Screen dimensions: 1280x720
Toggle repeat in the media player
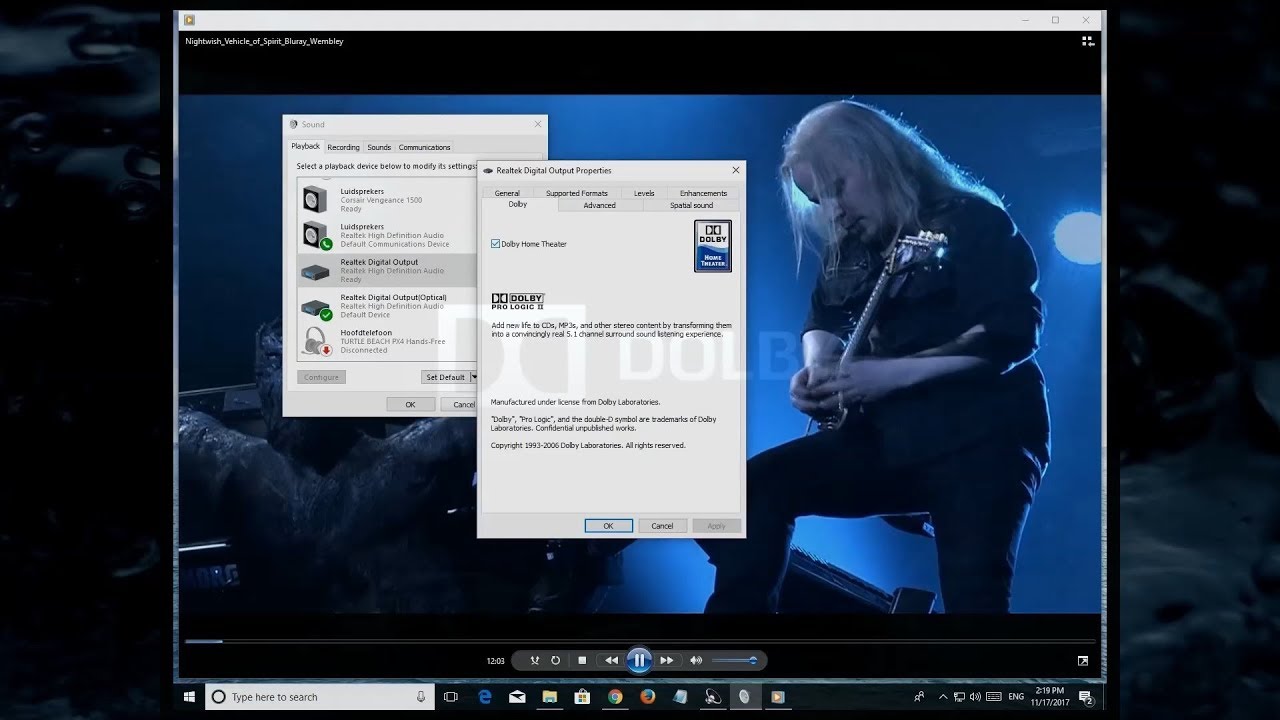pyautogui.click(x=556, y=660)
